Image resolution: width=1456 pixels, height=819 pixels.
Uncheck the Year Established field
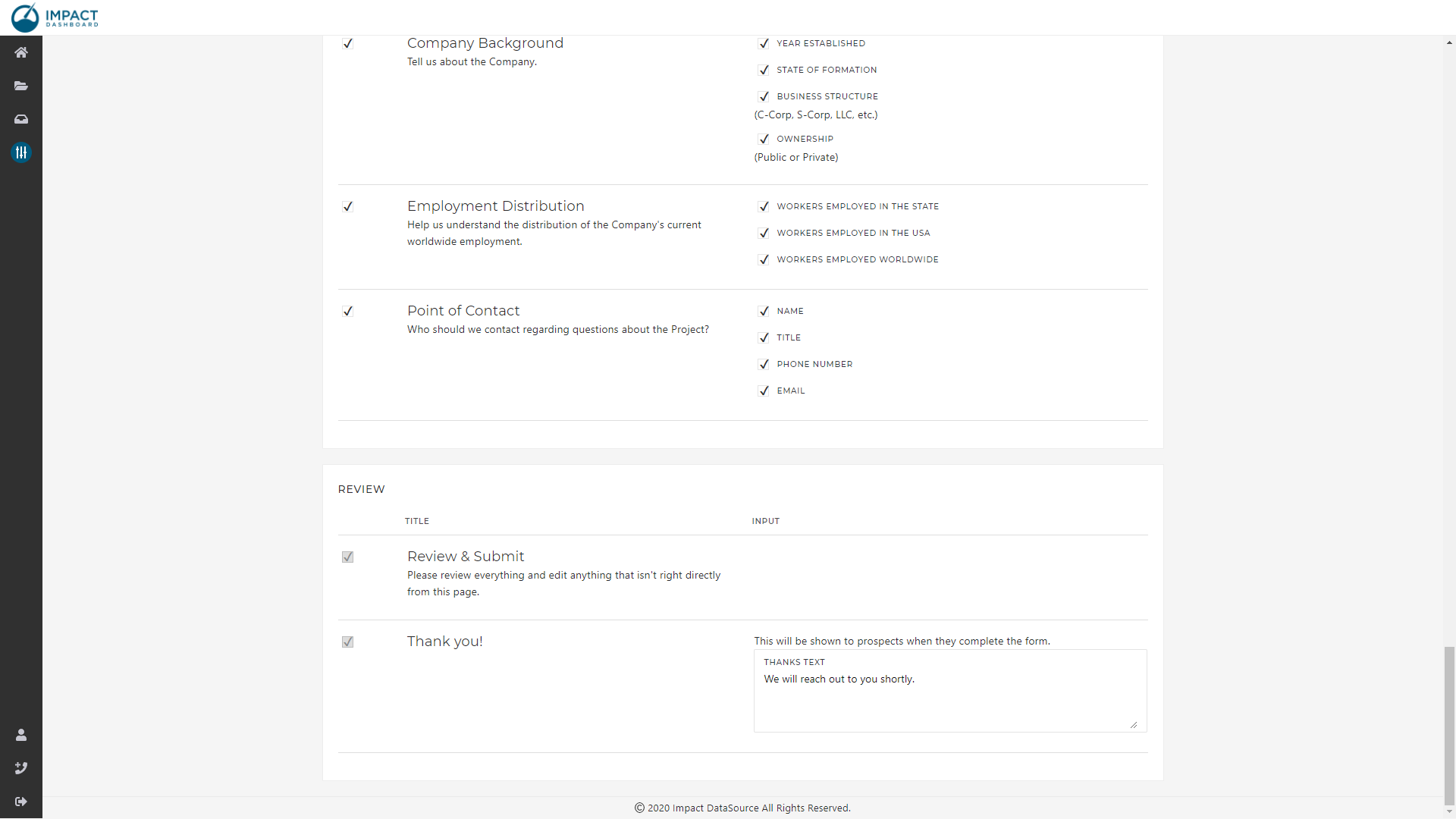pos(764,43)
